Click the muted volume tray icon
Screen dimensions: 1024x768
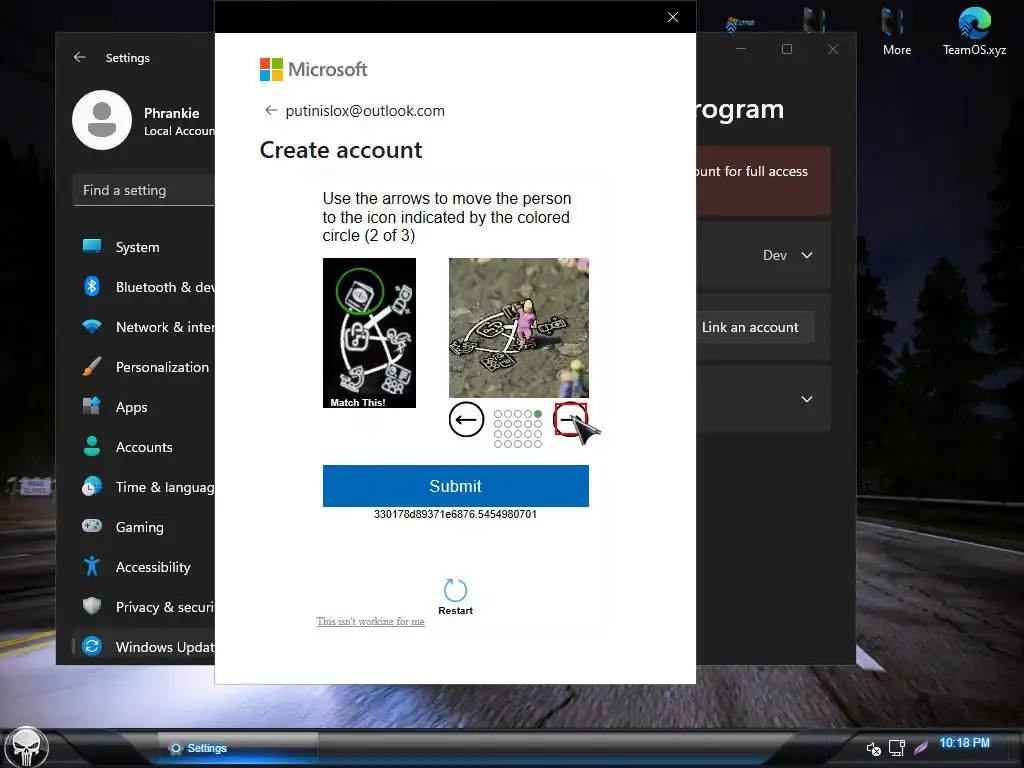point(873,748)
